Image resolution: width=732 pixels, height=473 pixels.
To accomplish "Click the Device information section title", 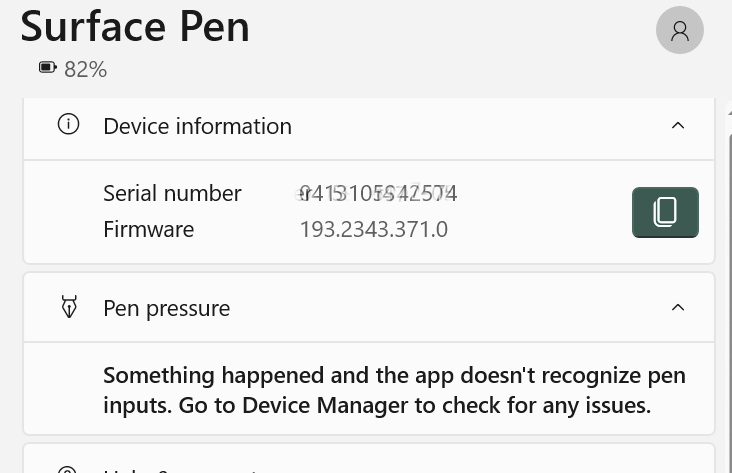I will pyautogui.click(x=197, y=126).
